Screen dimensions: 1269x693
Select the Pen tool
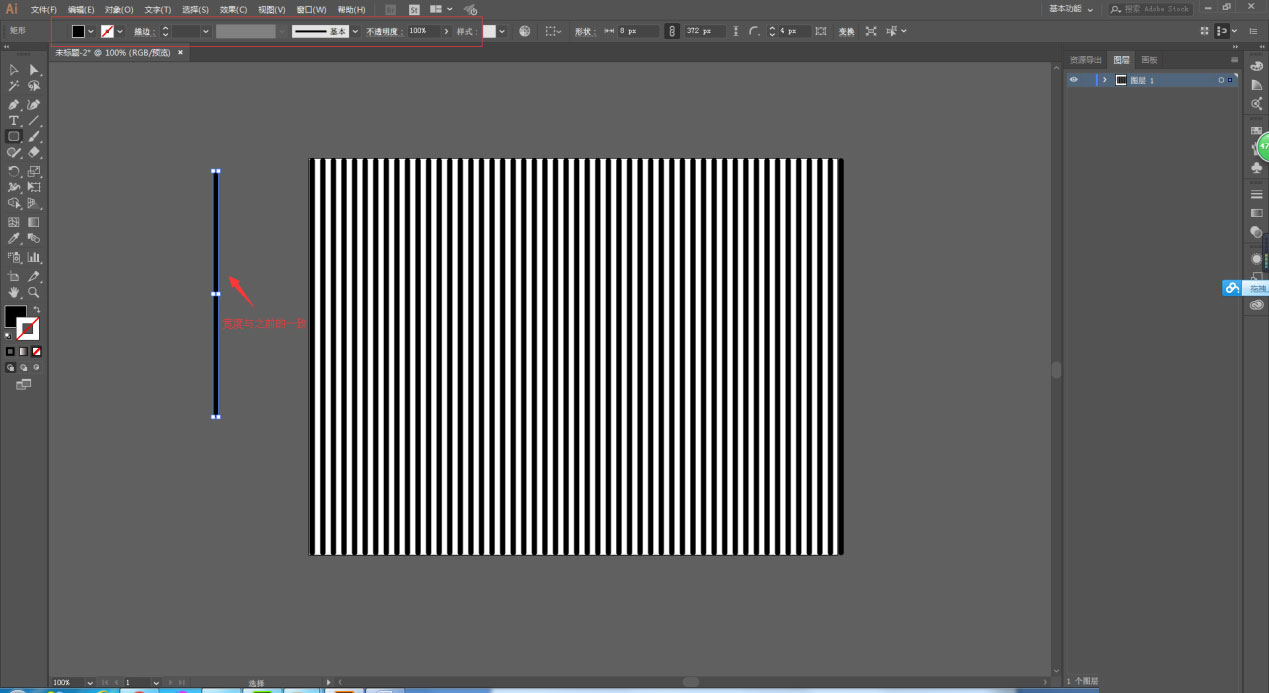pyautogui.click(x=14, y=104)
